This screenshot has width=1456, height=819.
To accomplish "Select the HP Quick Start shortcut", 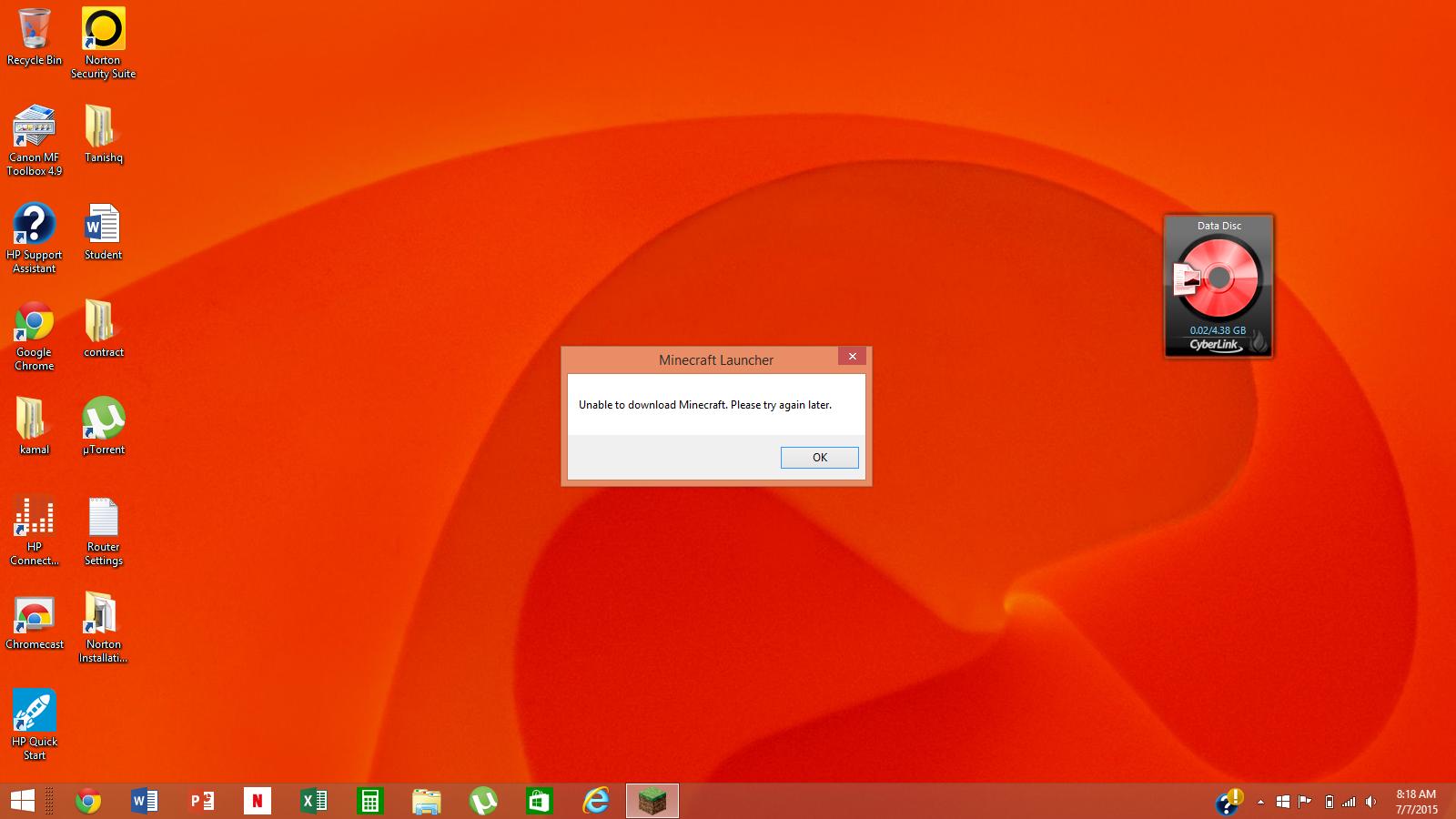I will pyautogui.click(x=35, y=724).
